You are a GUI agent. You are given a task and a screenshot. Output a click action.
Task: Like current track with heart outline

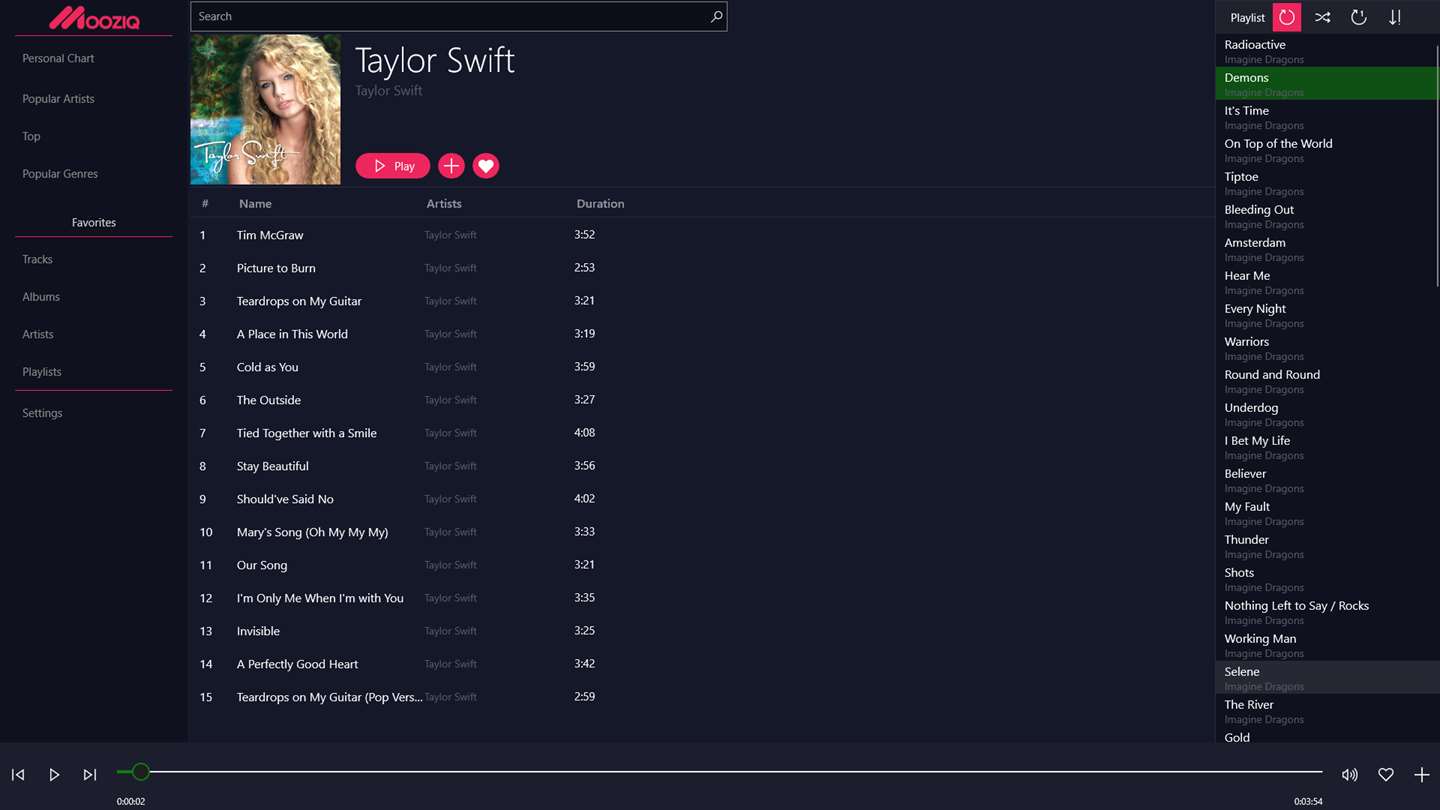[x=1386, y=774]
